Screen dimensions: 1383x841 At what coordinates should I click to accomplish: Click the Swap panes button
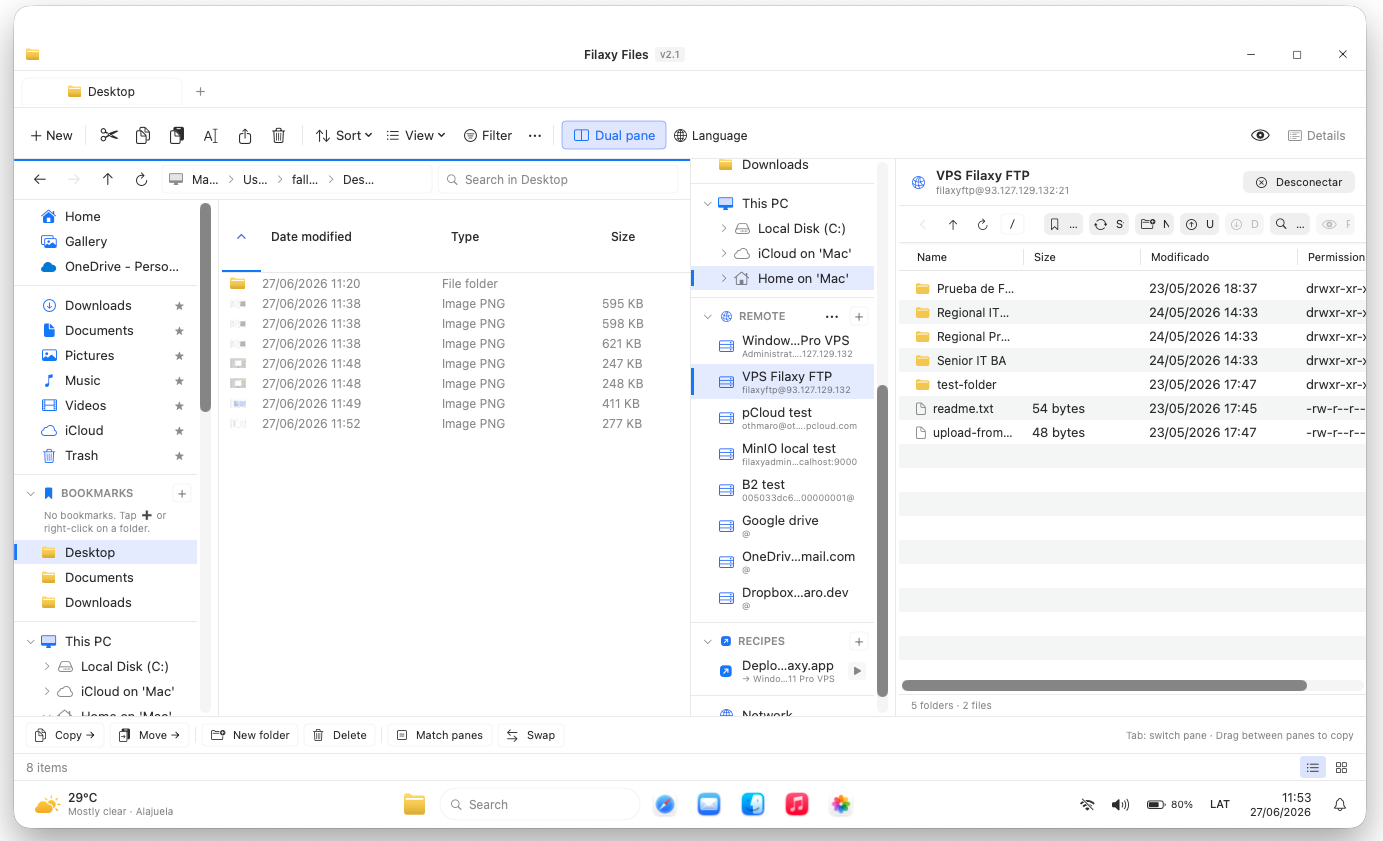[531, 735]
